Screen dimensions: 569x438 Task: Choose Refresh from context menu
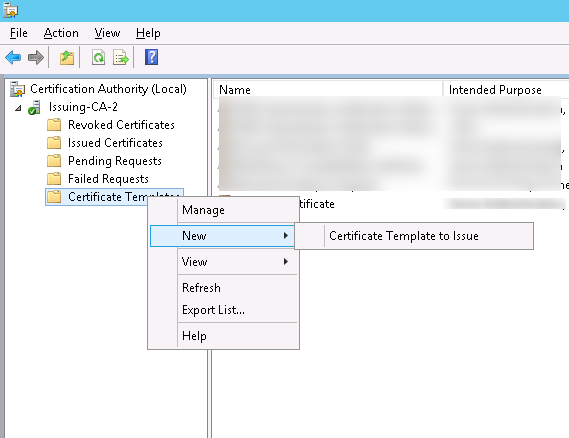223,288
